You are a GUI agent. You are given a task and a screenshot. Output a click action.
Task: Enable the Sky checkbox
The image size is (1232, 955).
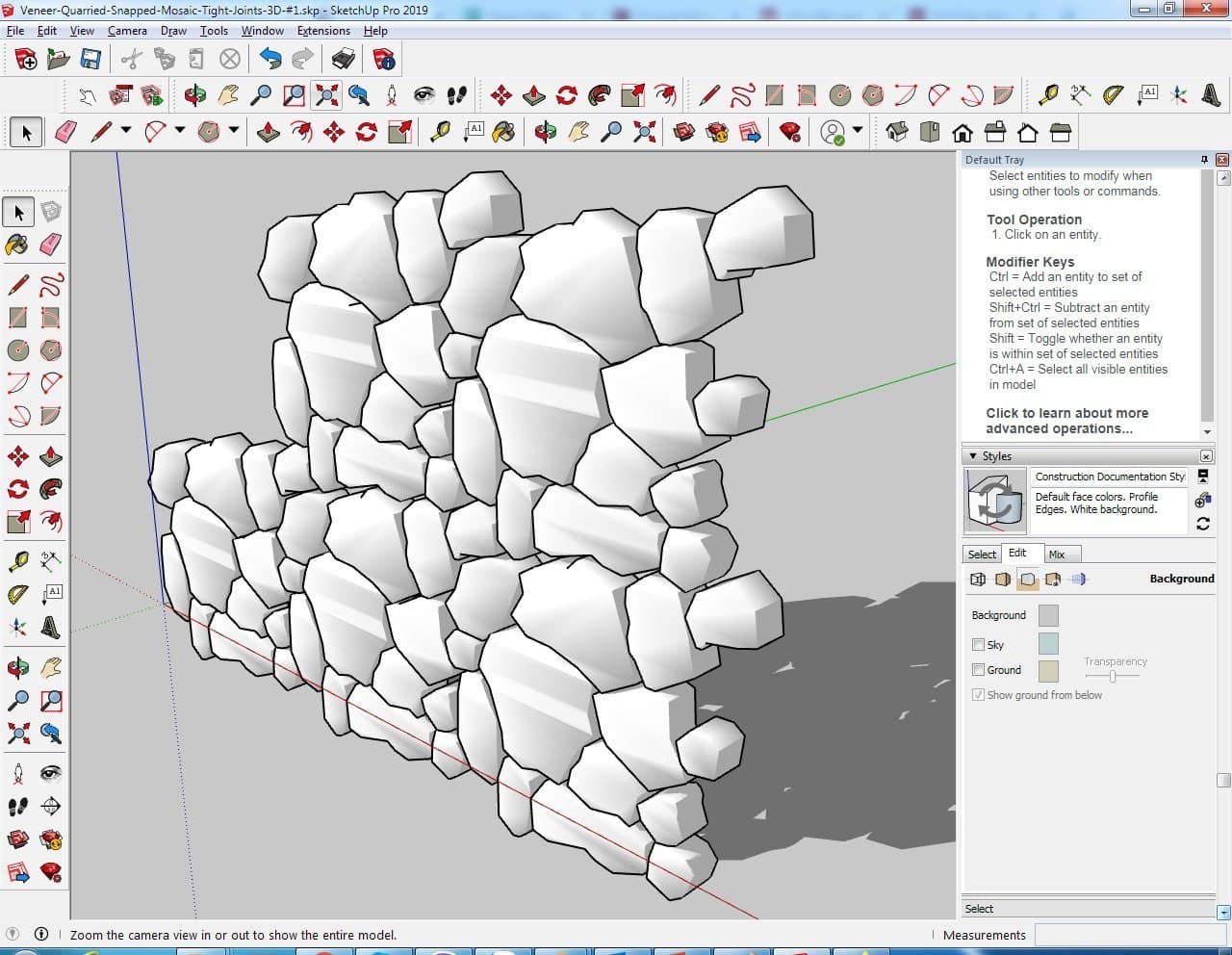point(979,645)
